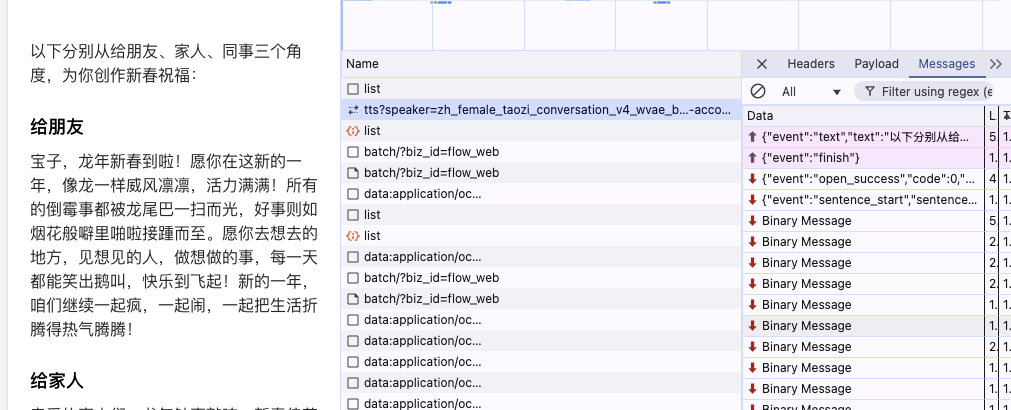1011x410 pixels.
Task: Clear the WebSocket messages list
Action: click(758, 92)
